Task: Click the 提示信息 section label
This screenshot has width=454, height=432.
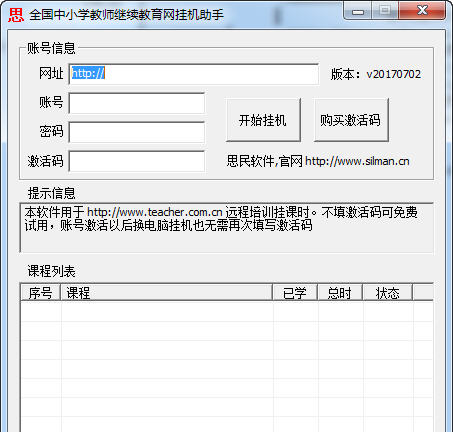Action: click(x=52, y=193)
